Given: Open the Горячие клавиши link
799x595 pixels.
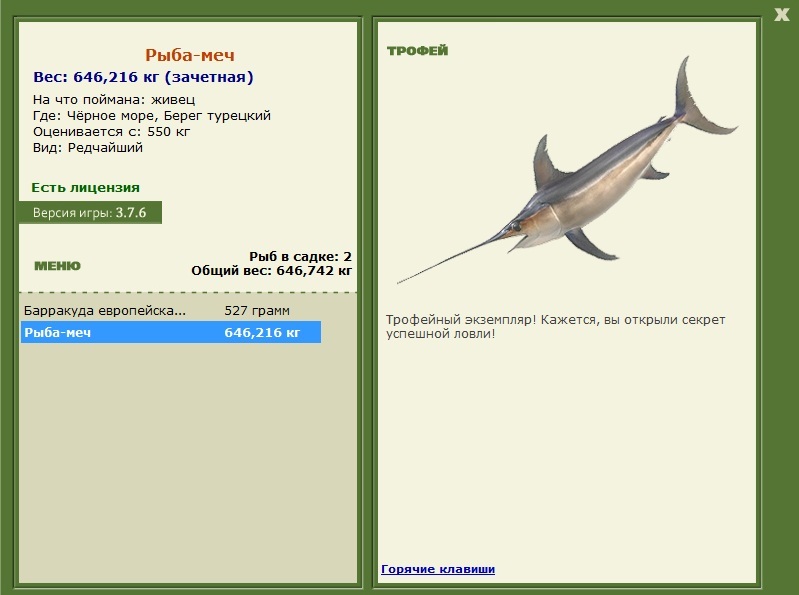Looking at the screenshot, I should click(x=438, y=569).
